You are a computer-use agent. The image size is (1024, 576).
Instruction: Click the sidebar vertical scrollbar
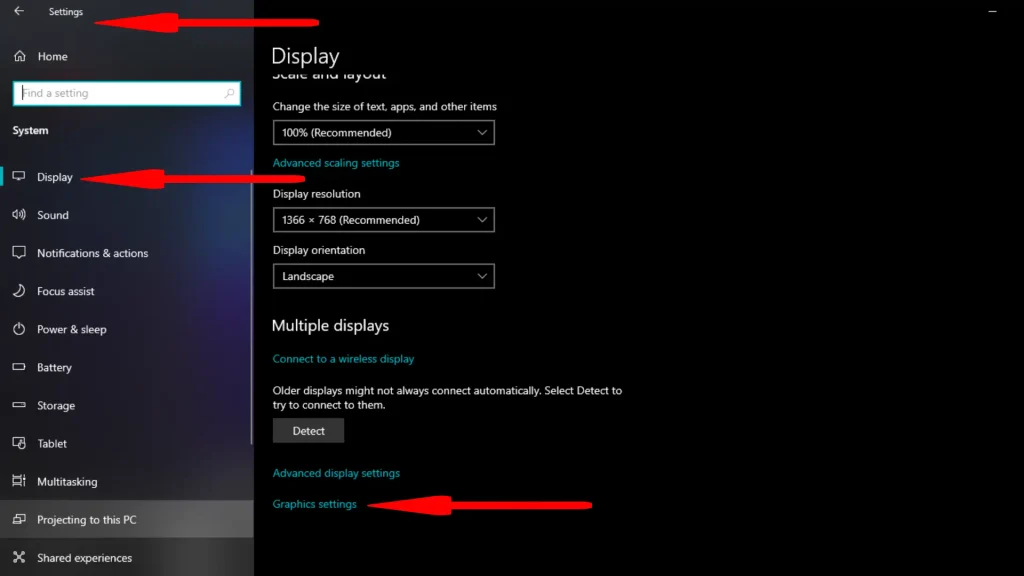(251, 307)
